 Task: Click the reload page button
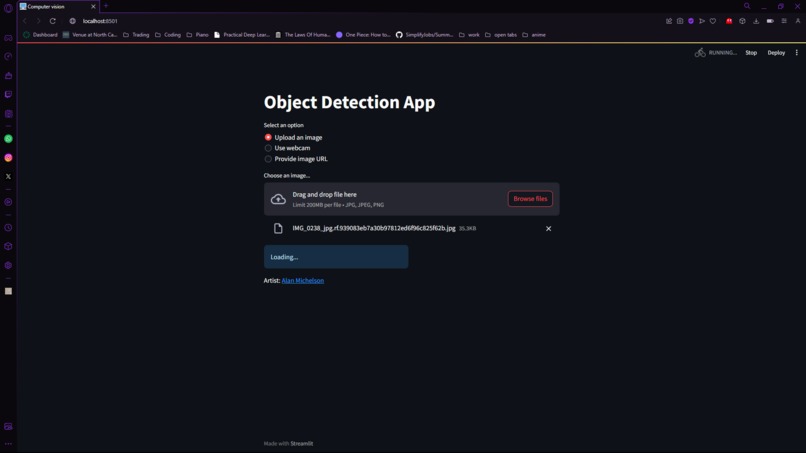click(x=52, y=21)
